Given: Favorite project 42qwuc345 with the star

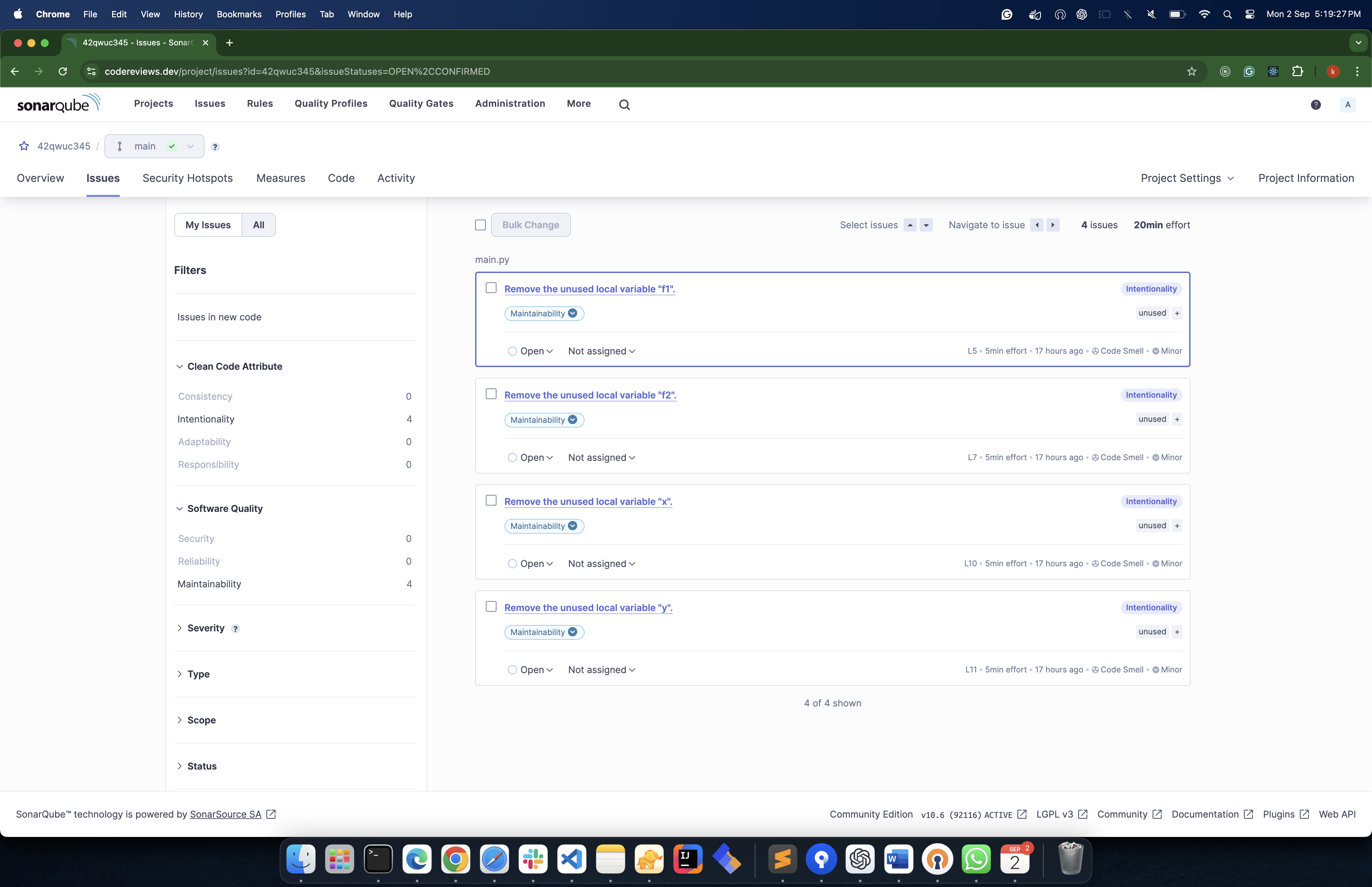Looking at the screenshot, I should (x=24, y=146).
